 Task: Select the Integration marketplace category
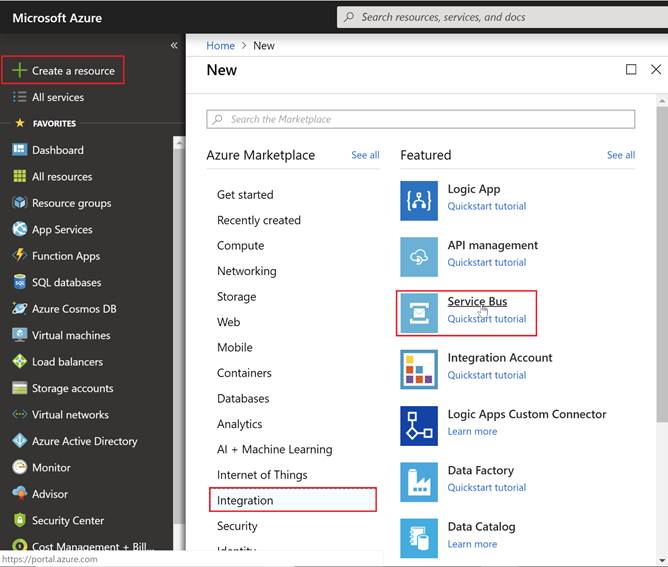tap(293, 500)
